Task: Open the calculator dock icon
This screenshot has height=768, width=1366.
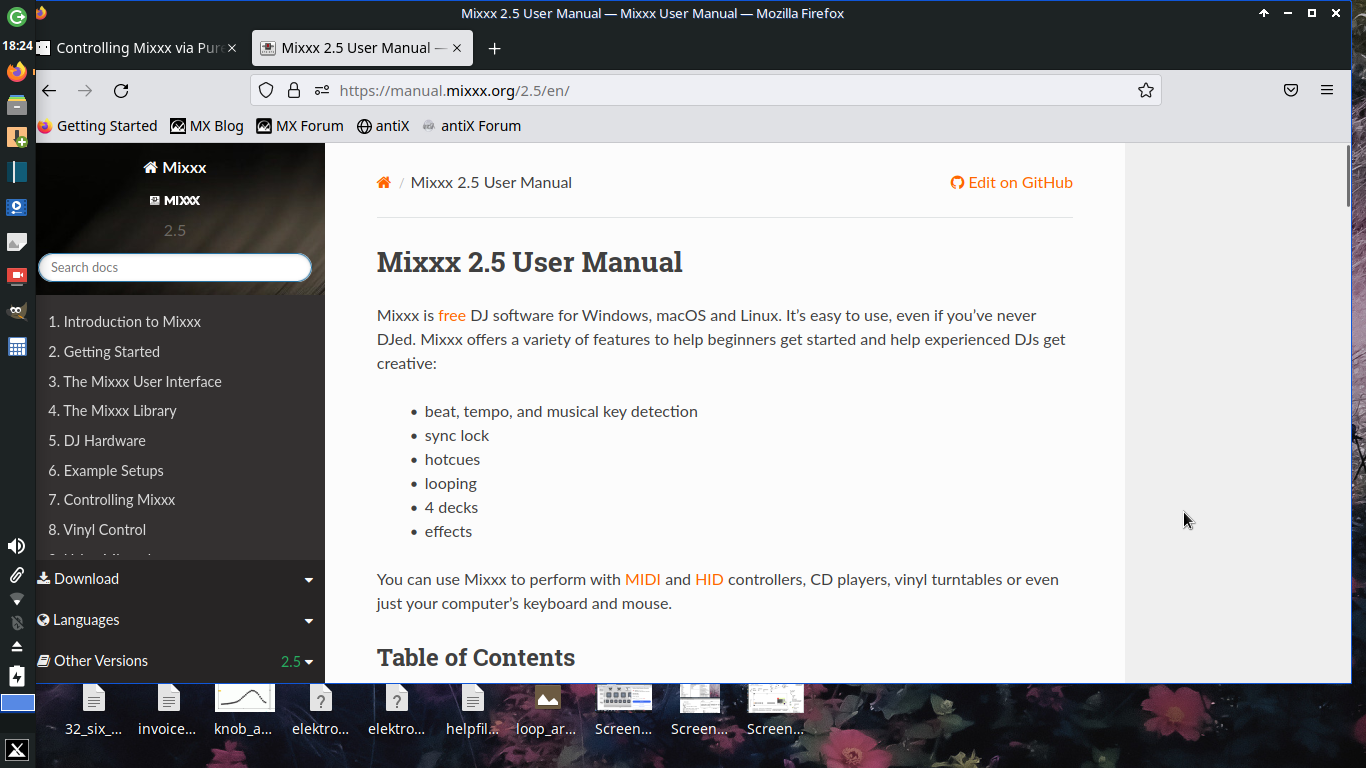Action: (x=17, y=347)
